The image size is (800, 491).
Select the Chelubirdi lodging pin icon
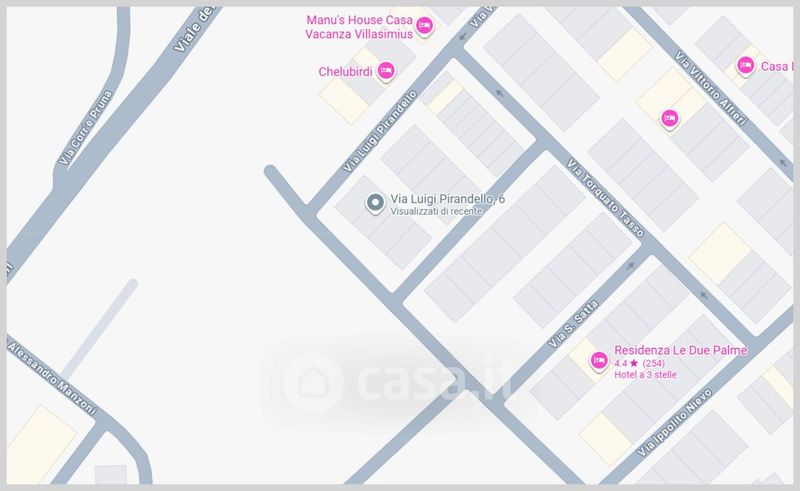(x=386, y=70)
